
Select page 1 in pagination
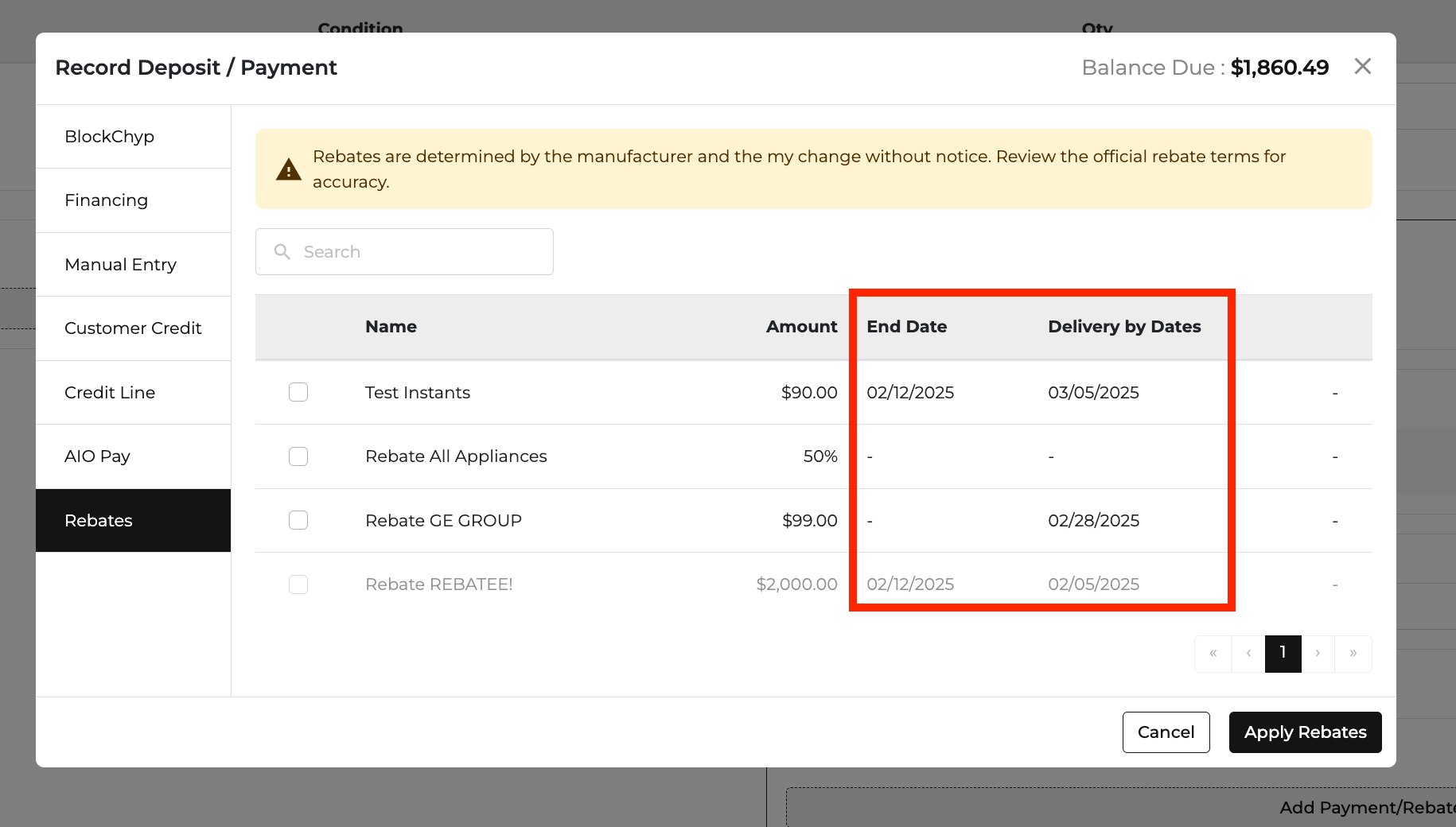pyautogui.click(x=1283, y=654)
